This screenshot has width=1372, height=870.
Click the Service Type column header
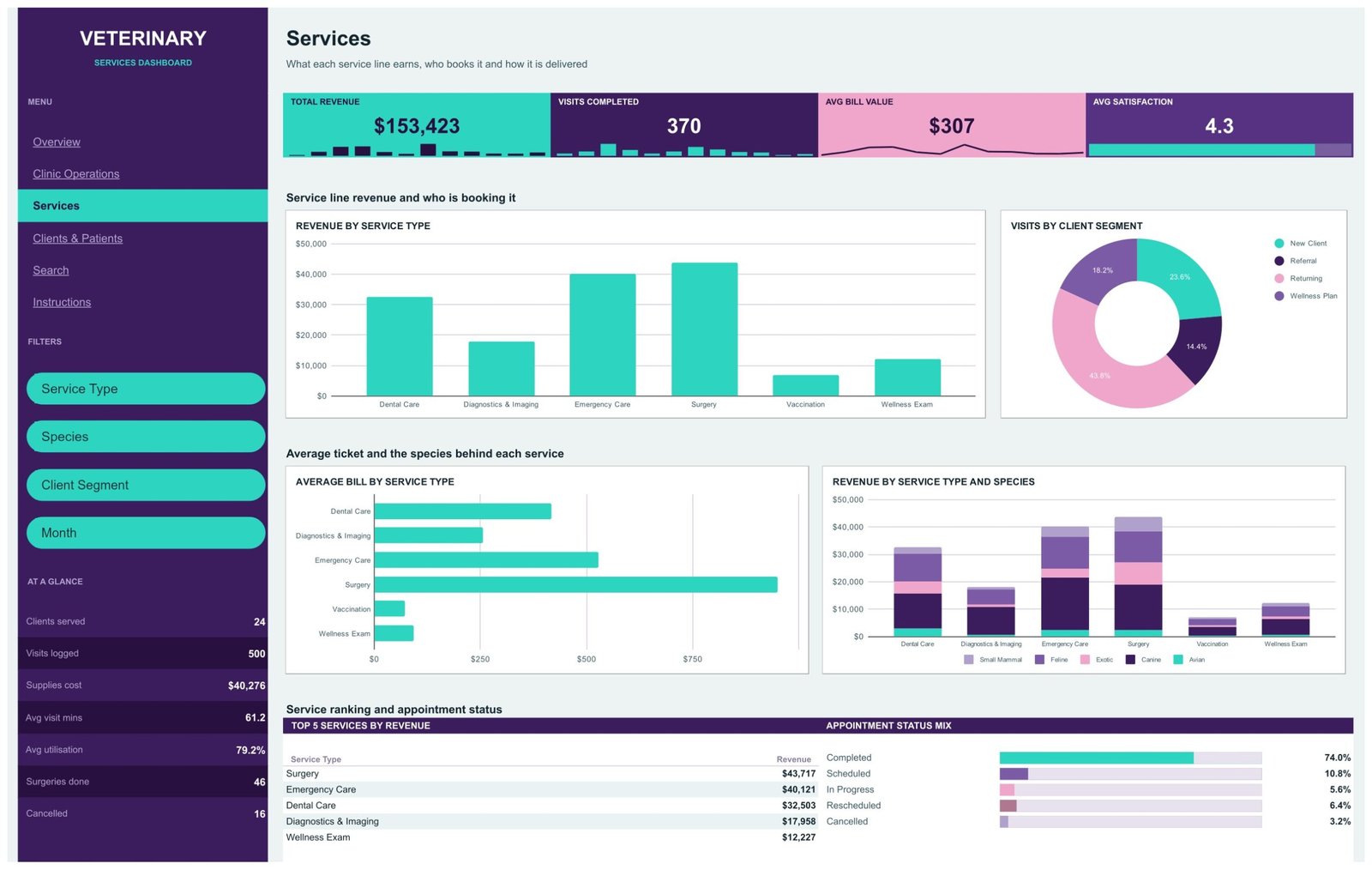click(316, 759)
